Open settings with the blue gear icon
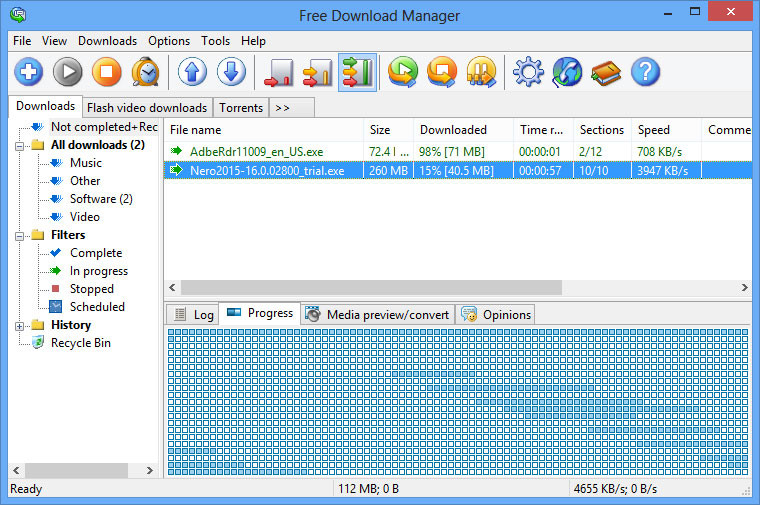This screenshot has height=505, width=760. click(528, 72)
